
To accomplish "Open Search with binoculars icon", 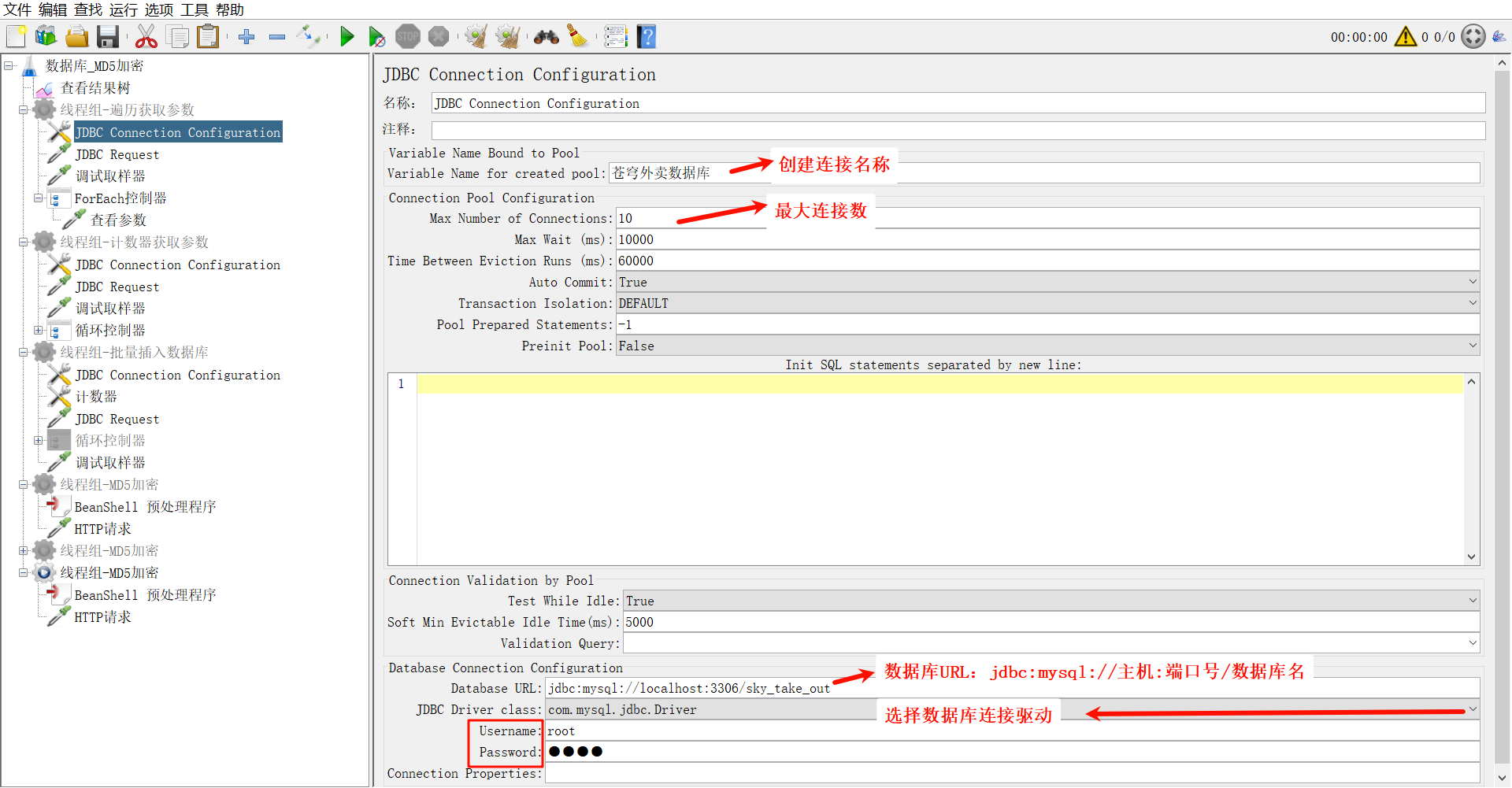I will click(546, 36).
